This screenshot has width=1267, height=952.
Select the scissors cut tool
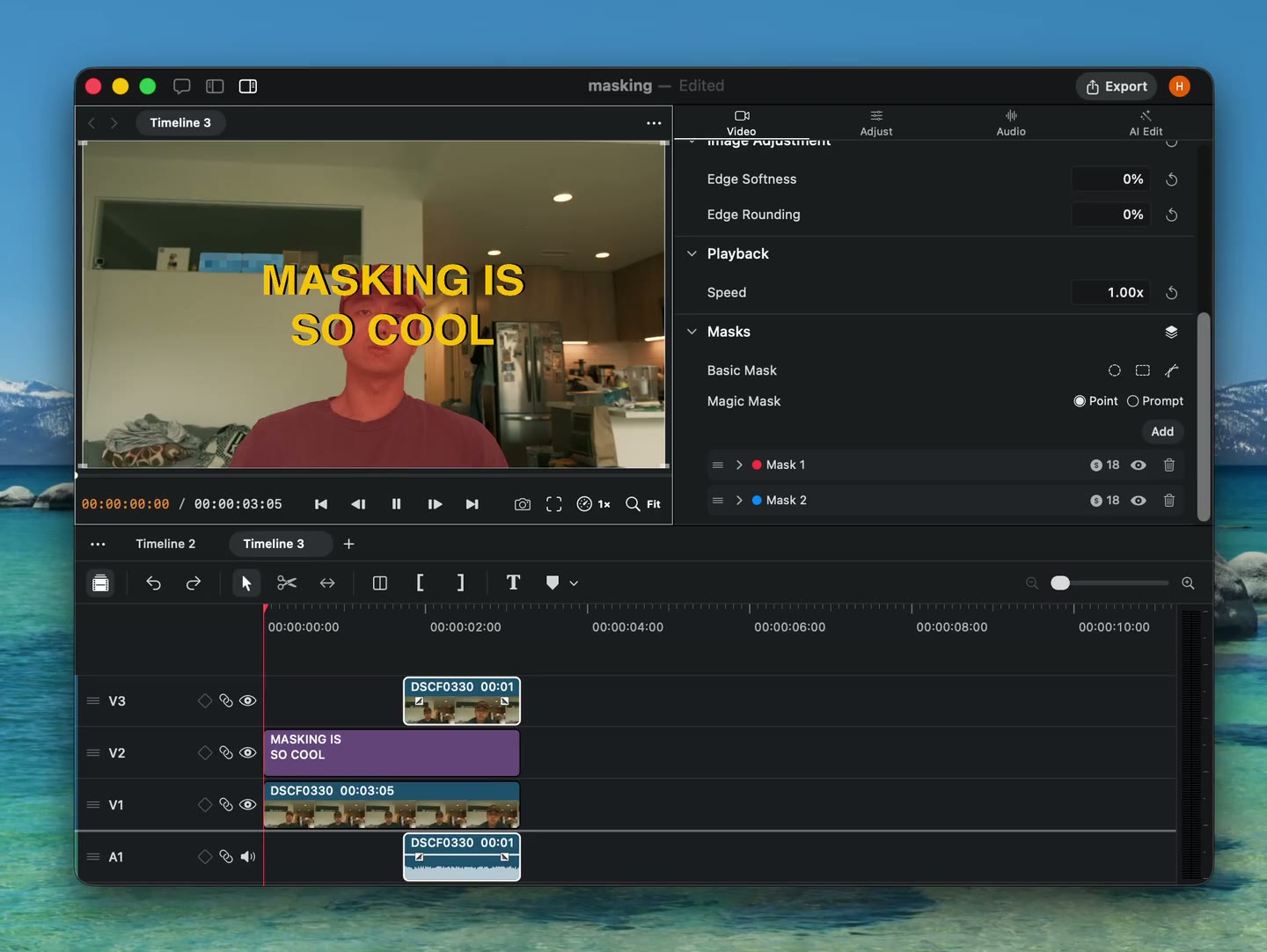click(x=287, y=582)
